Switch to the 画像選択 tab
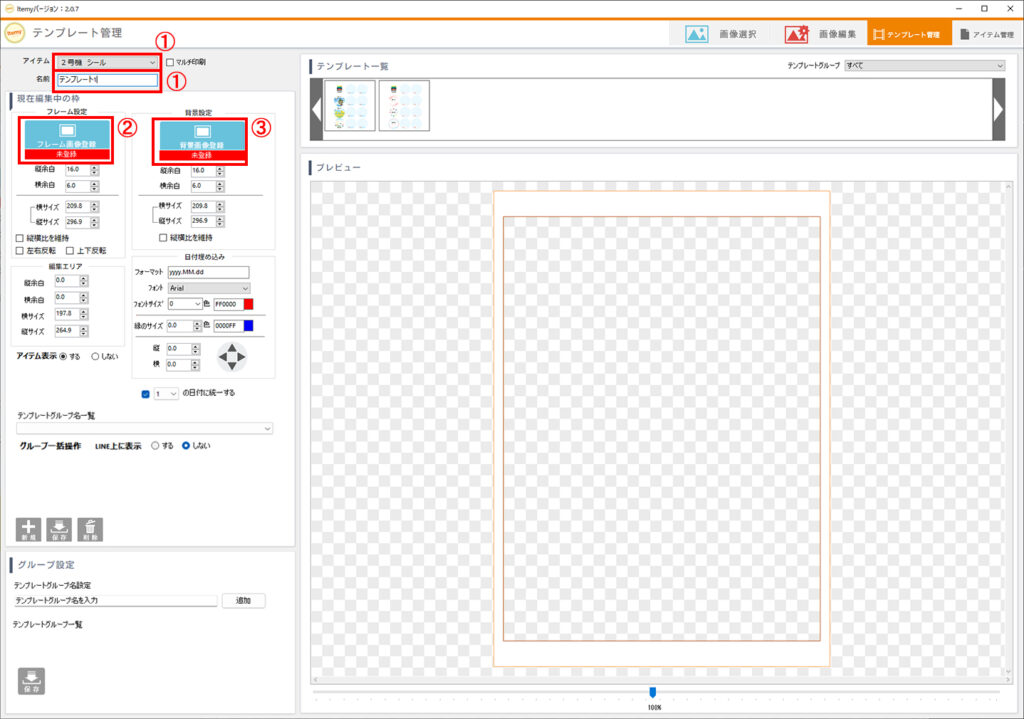1024x719 pixels. 721,33
